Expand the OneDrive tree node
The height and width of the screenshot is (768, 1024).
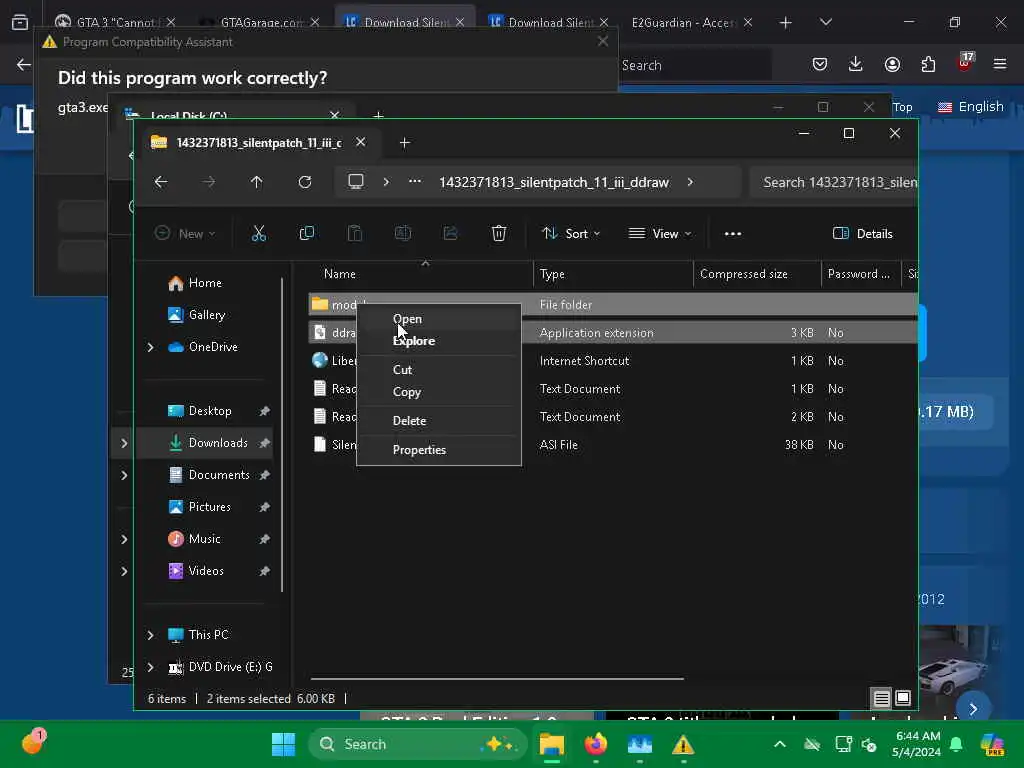151,347
